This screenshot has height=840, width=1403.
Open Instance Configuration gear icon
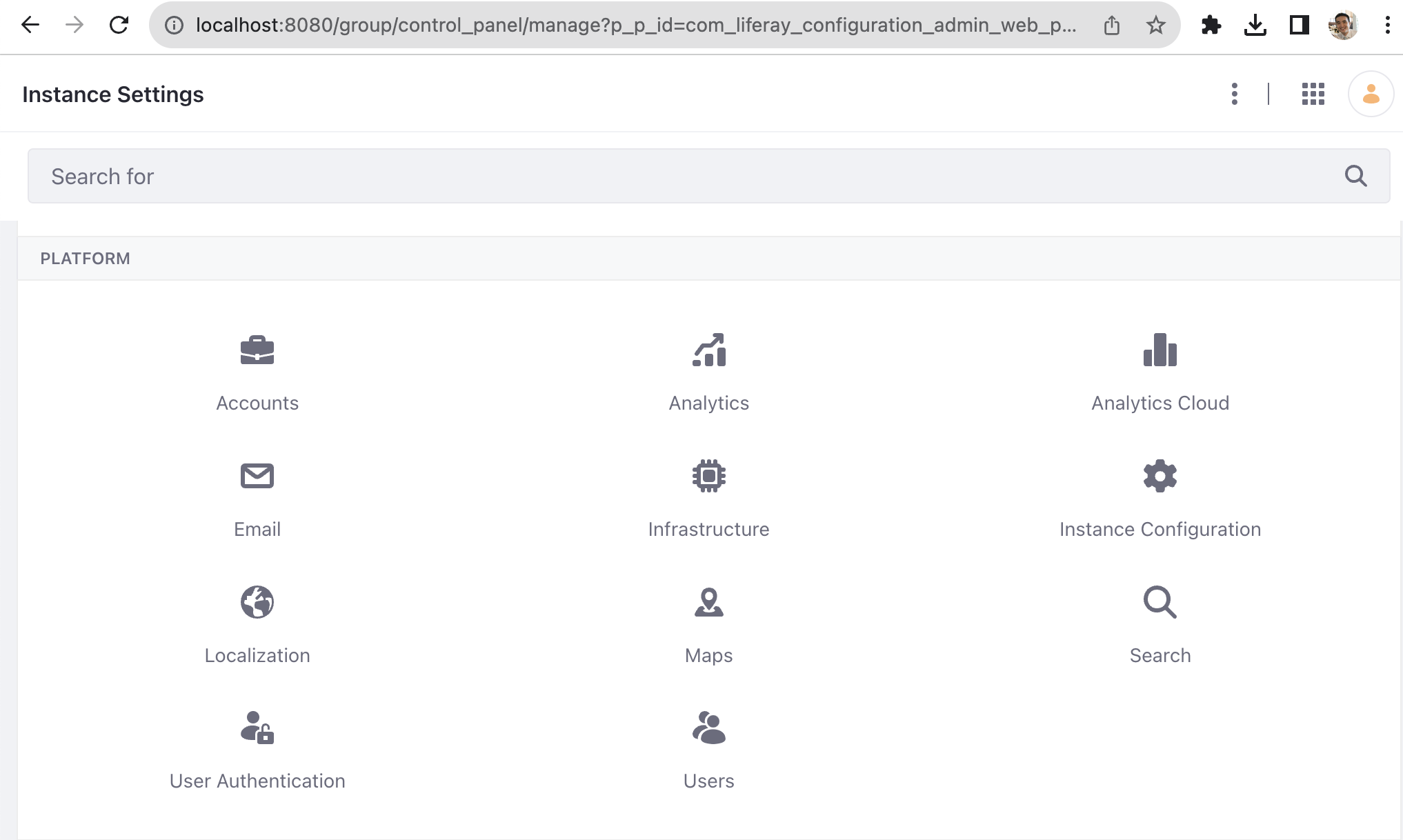1160,476
